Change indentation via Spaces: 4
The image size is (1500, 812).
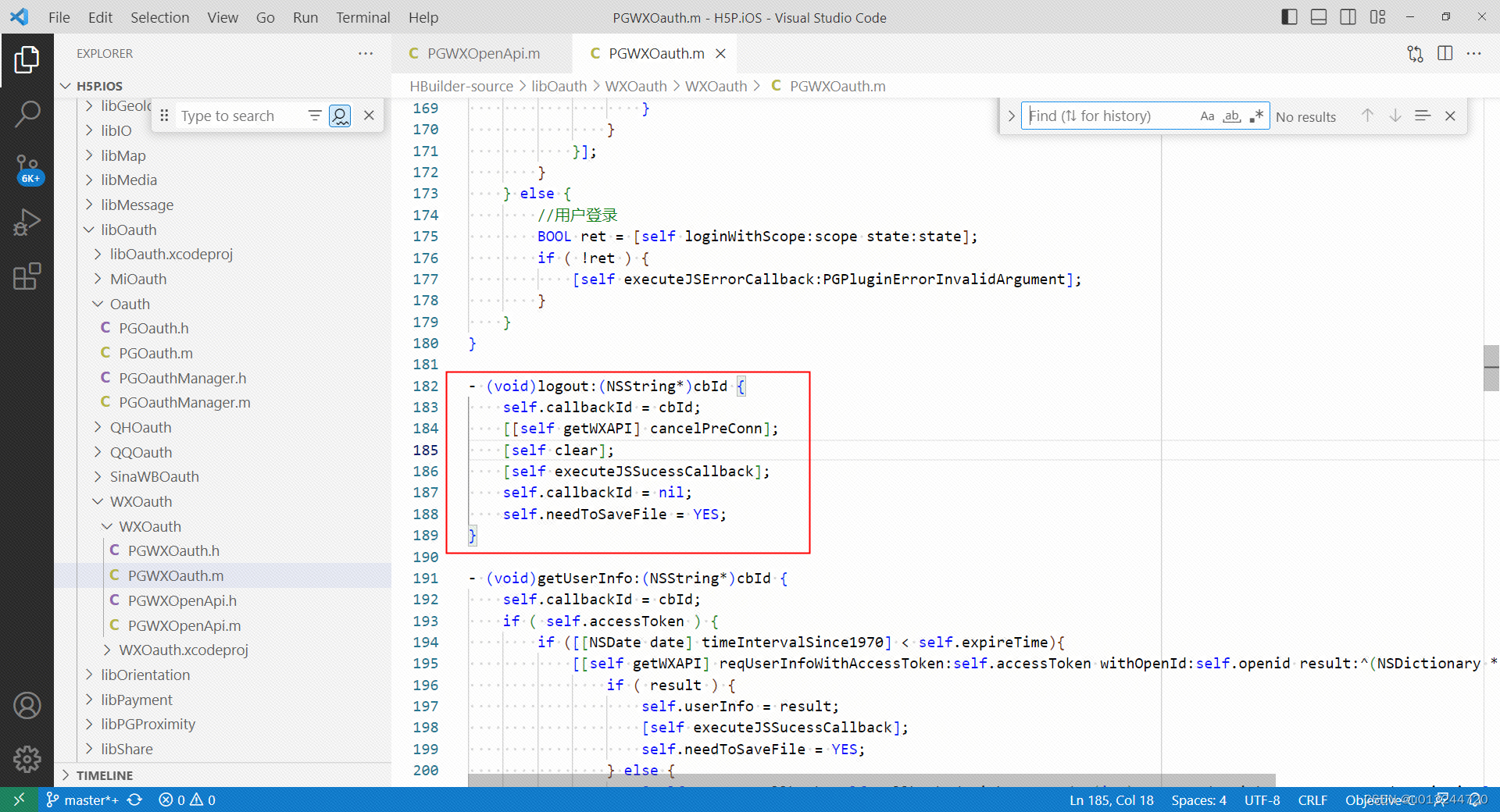(1198, 800)
